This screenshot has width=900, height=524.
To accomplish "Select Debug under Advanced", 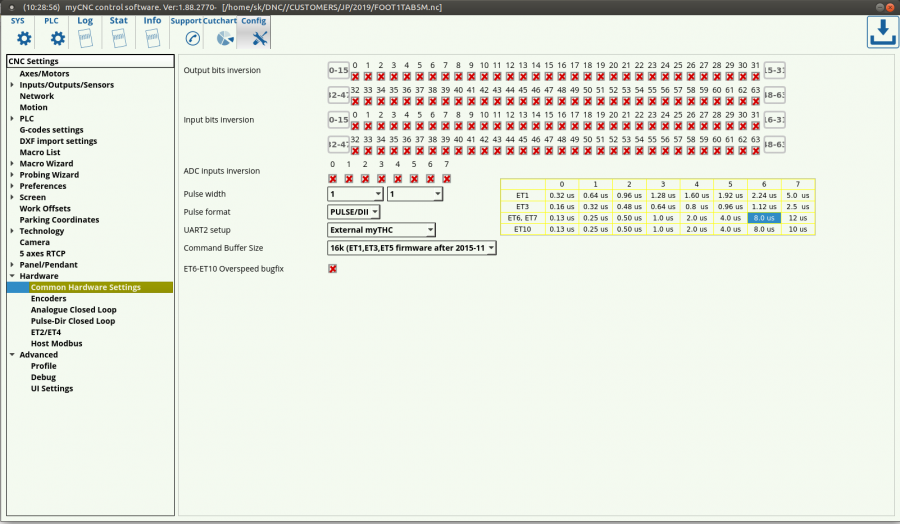I will pos(43,377).
